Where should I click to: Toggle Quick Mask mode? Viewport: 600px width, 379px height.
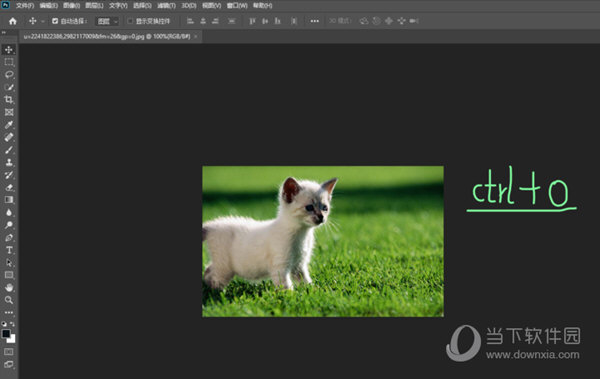click(x=9, y=351)
